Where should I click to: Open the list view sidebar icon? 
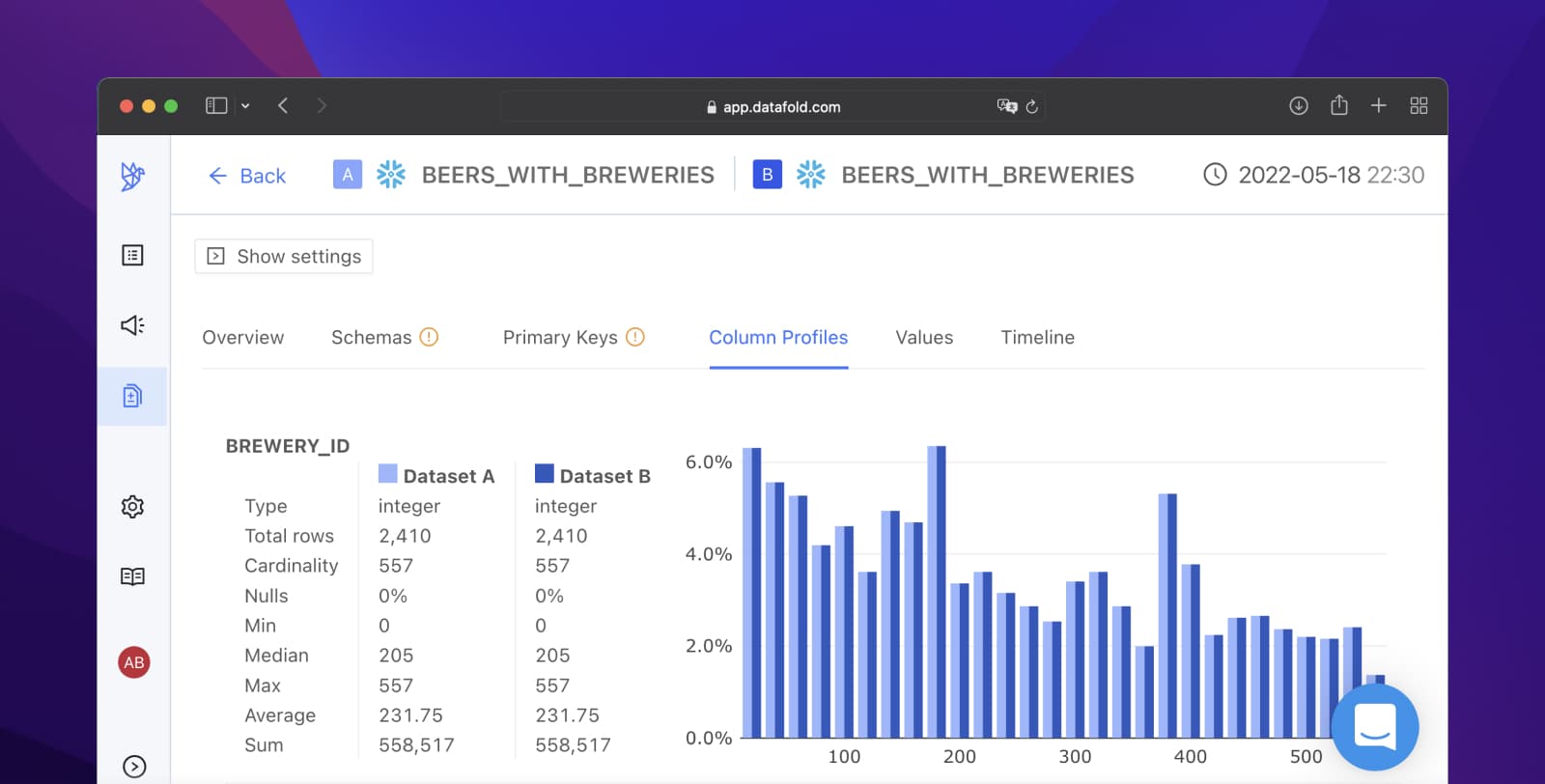[x=132, y=255]
